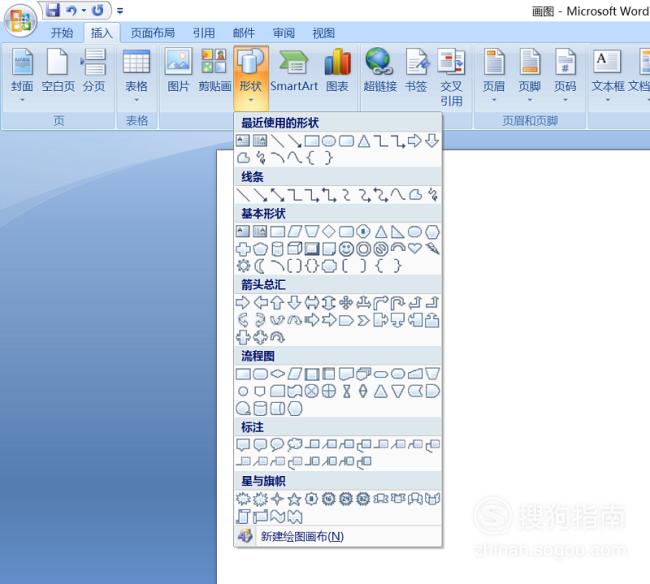Save the document via Quick Access toolbar
Screen dimensions: 650x584
tap(53, 10)
